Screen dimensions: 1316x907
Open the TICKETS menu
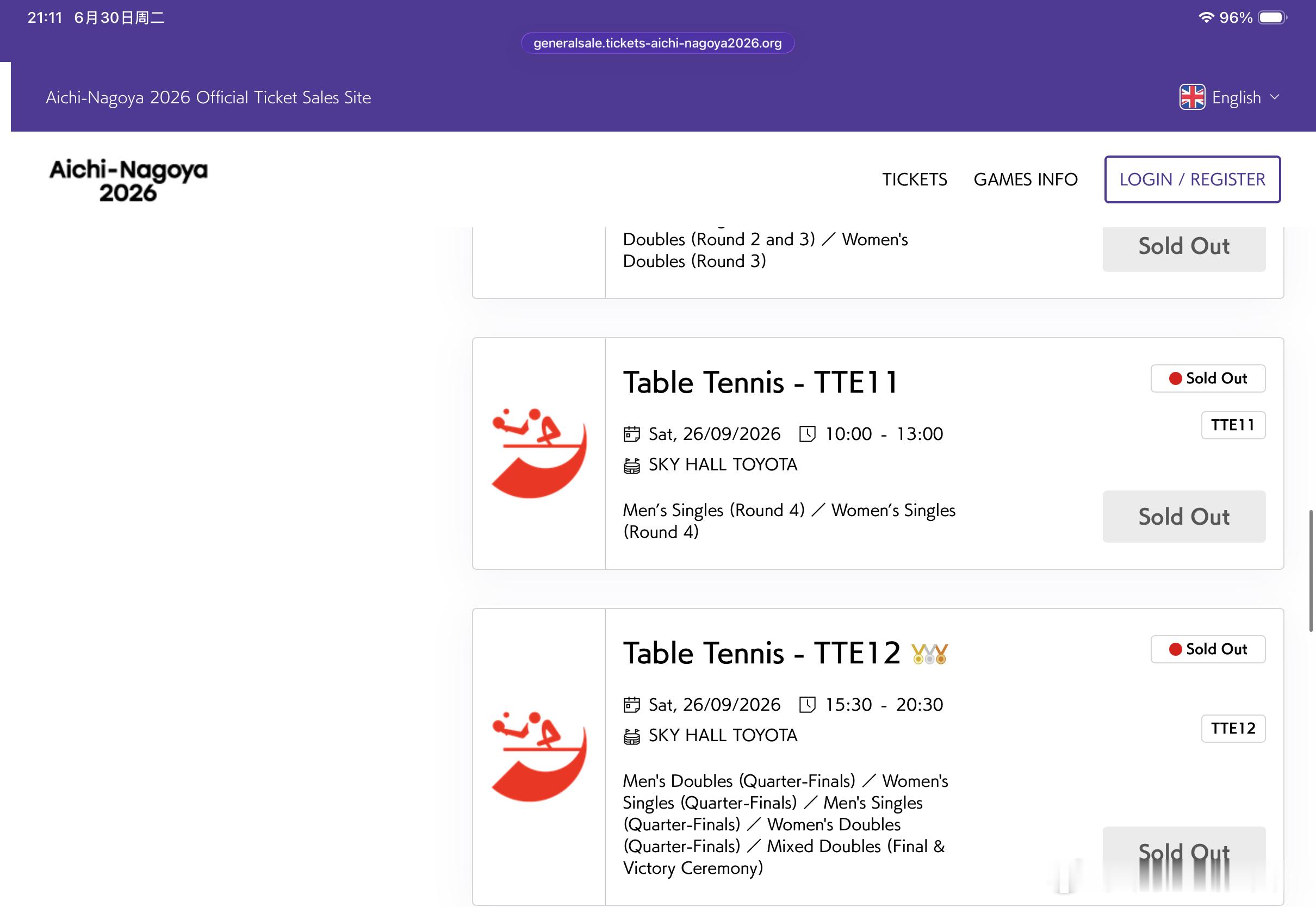tap(914, 179)
